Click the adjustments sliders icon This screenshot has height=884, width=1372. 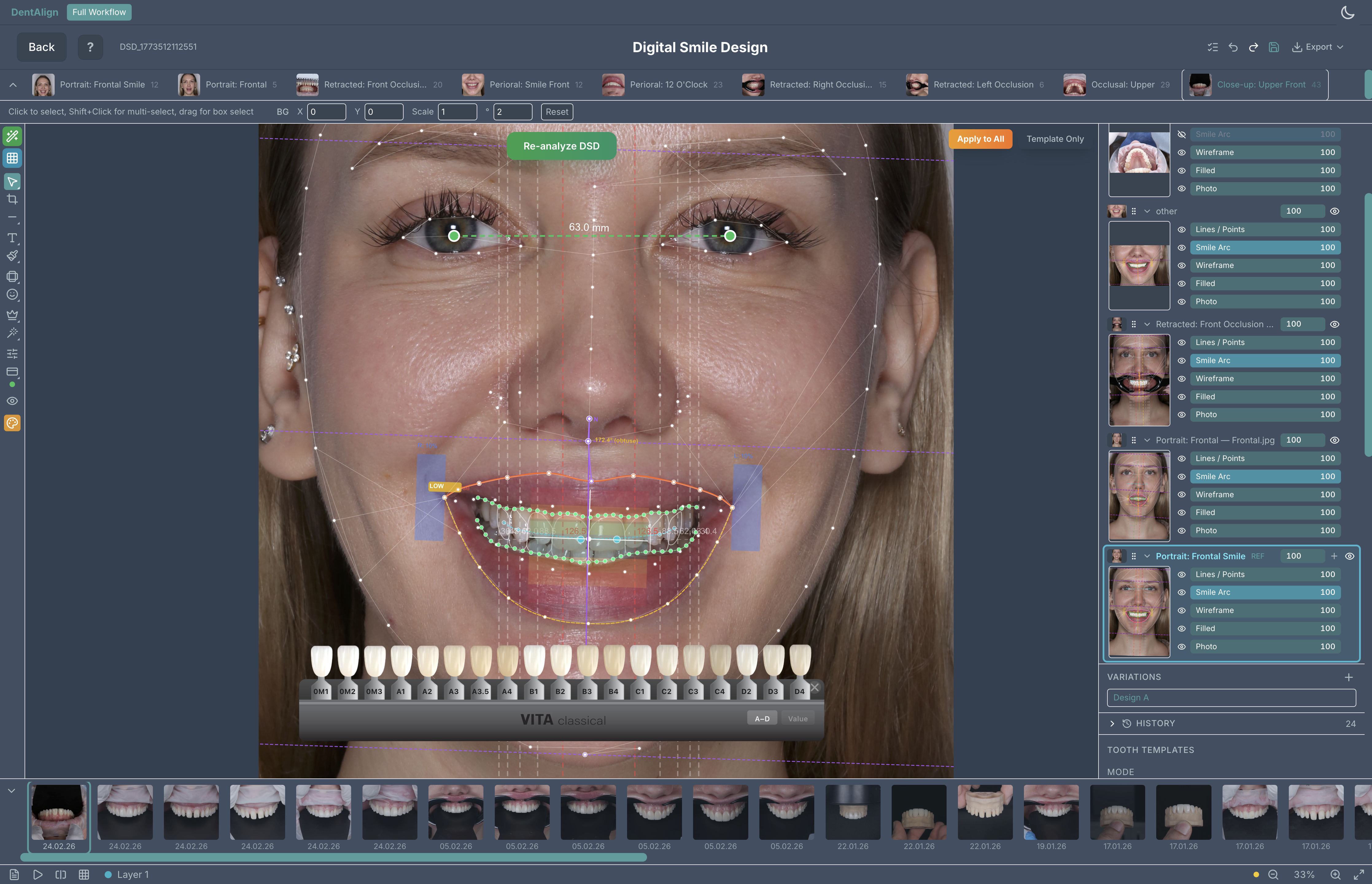coord(12,354)
